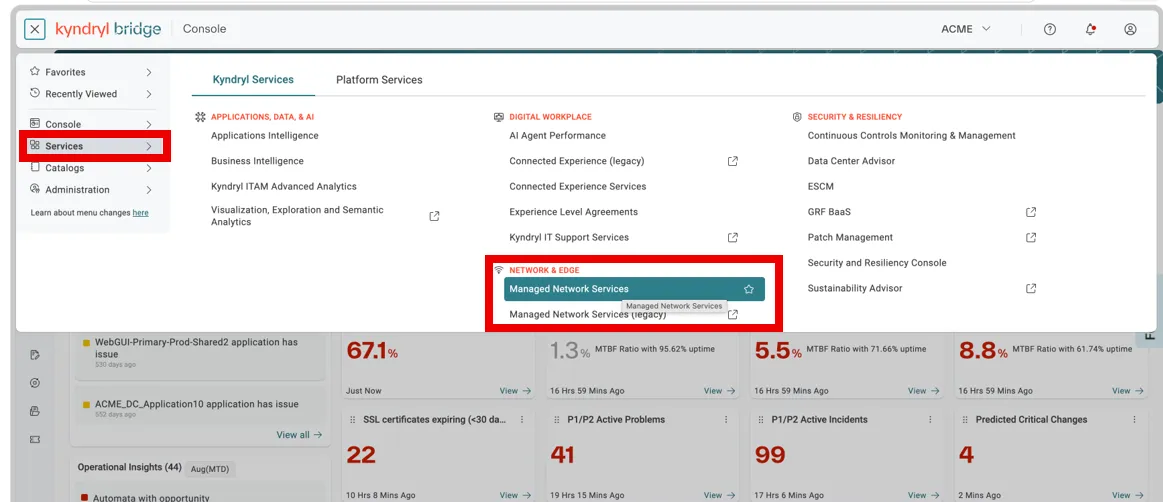Expand Recently Viewed menu item
This screenshot has width=1163, height=502.
coord(91,94)
